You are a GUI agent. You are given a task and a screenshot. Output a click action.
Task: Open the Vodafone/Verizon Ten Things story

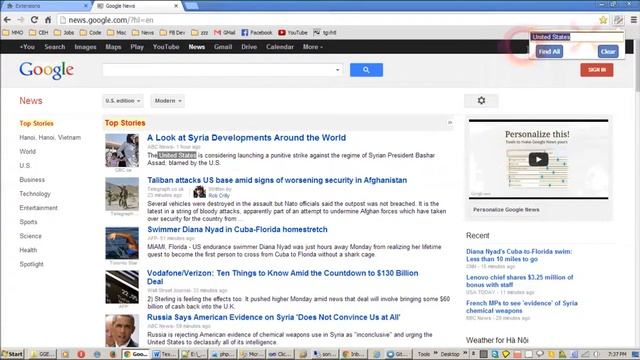282,277
